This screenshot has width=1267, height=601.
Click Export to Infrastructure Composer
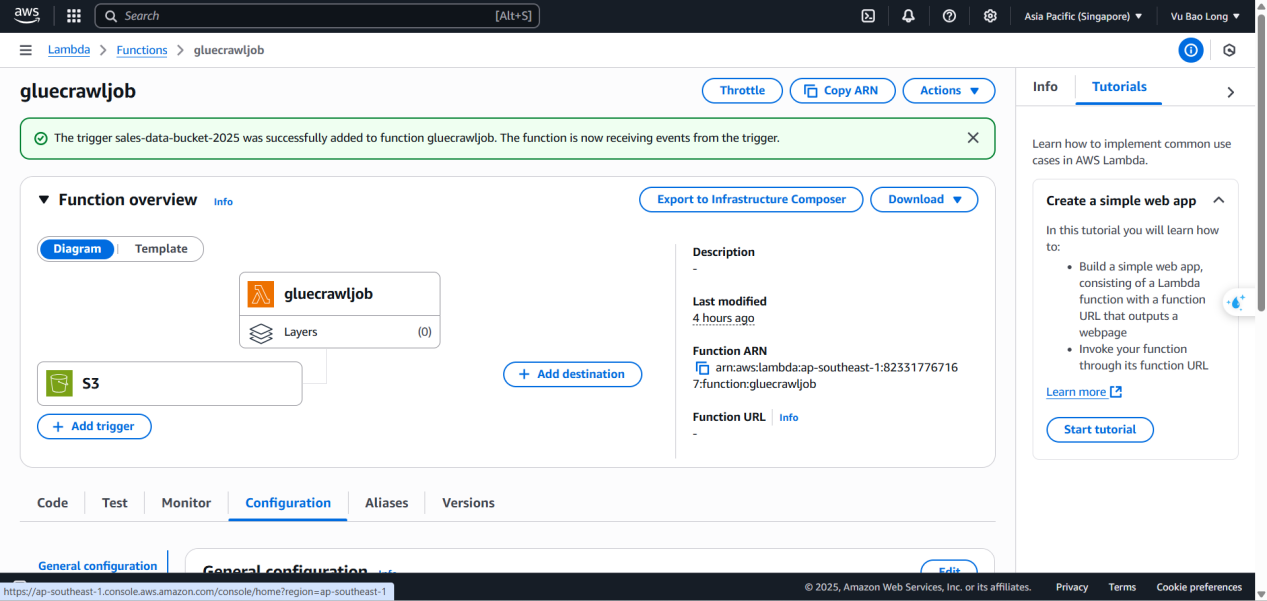point(751,199)
